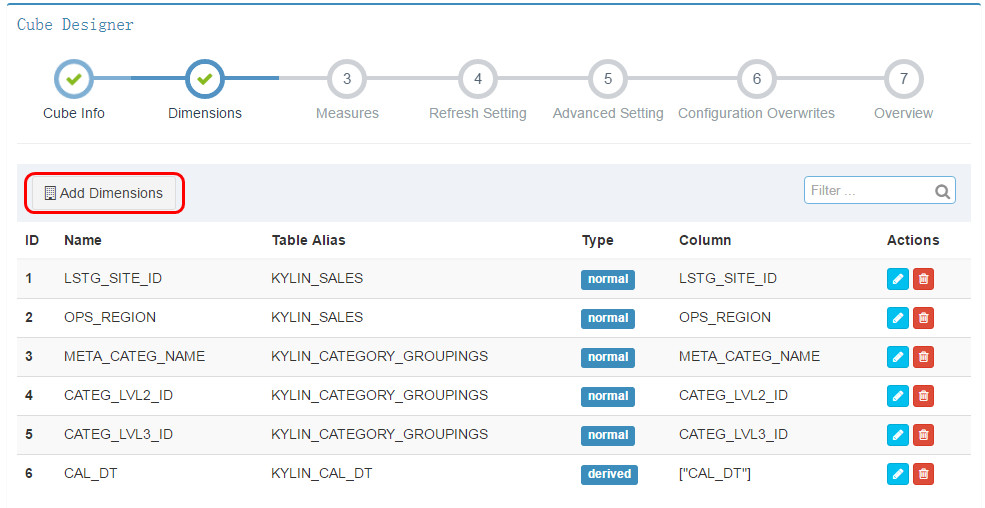Edit the CAL_DT dimension

click(x=898, y=473)
